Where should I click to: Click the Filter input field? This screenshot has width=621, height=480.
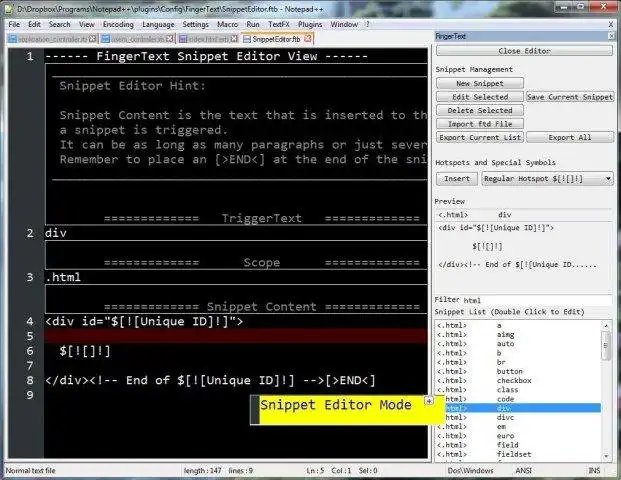(x=537, y=300)
